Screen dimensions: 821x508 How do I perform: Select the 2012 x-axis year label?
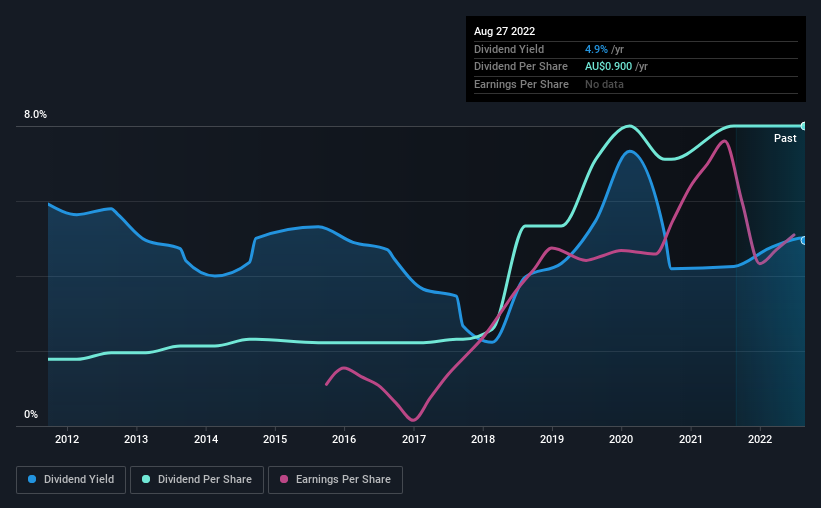point(67,439)
